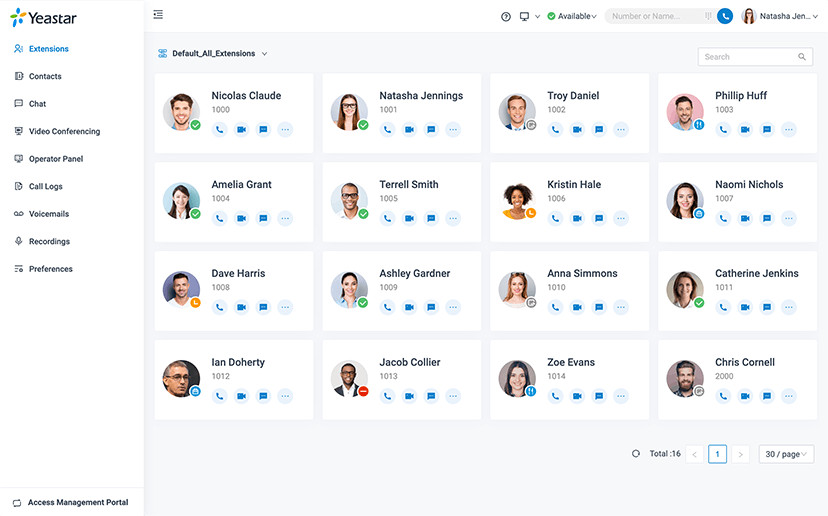828x516 pixels.
Task: Open more options for Phillip Huff
Action: (x=789, y=129)
